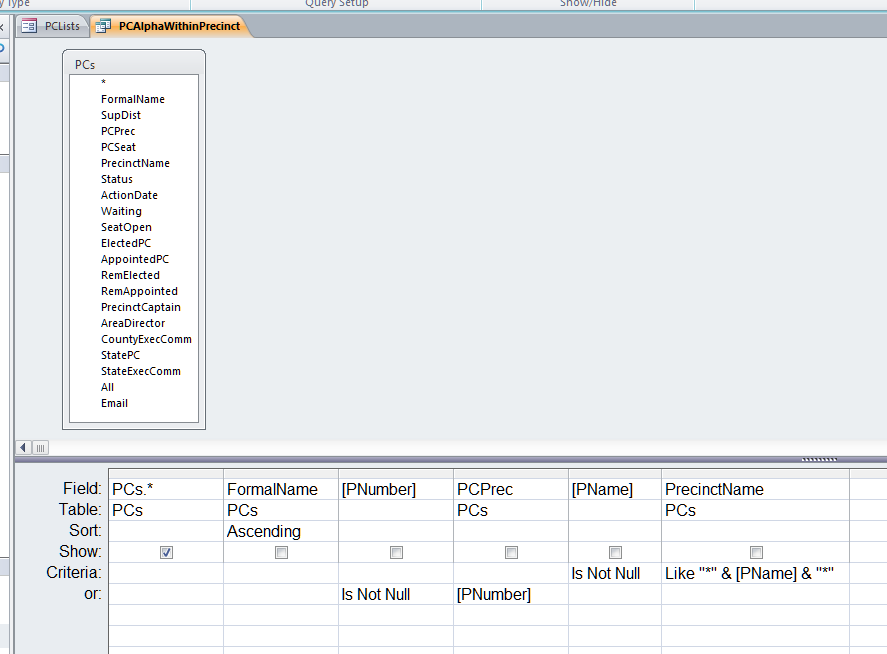Select StateExecComm in the PCs field list
887x654 pixels.
click(141, 371)
